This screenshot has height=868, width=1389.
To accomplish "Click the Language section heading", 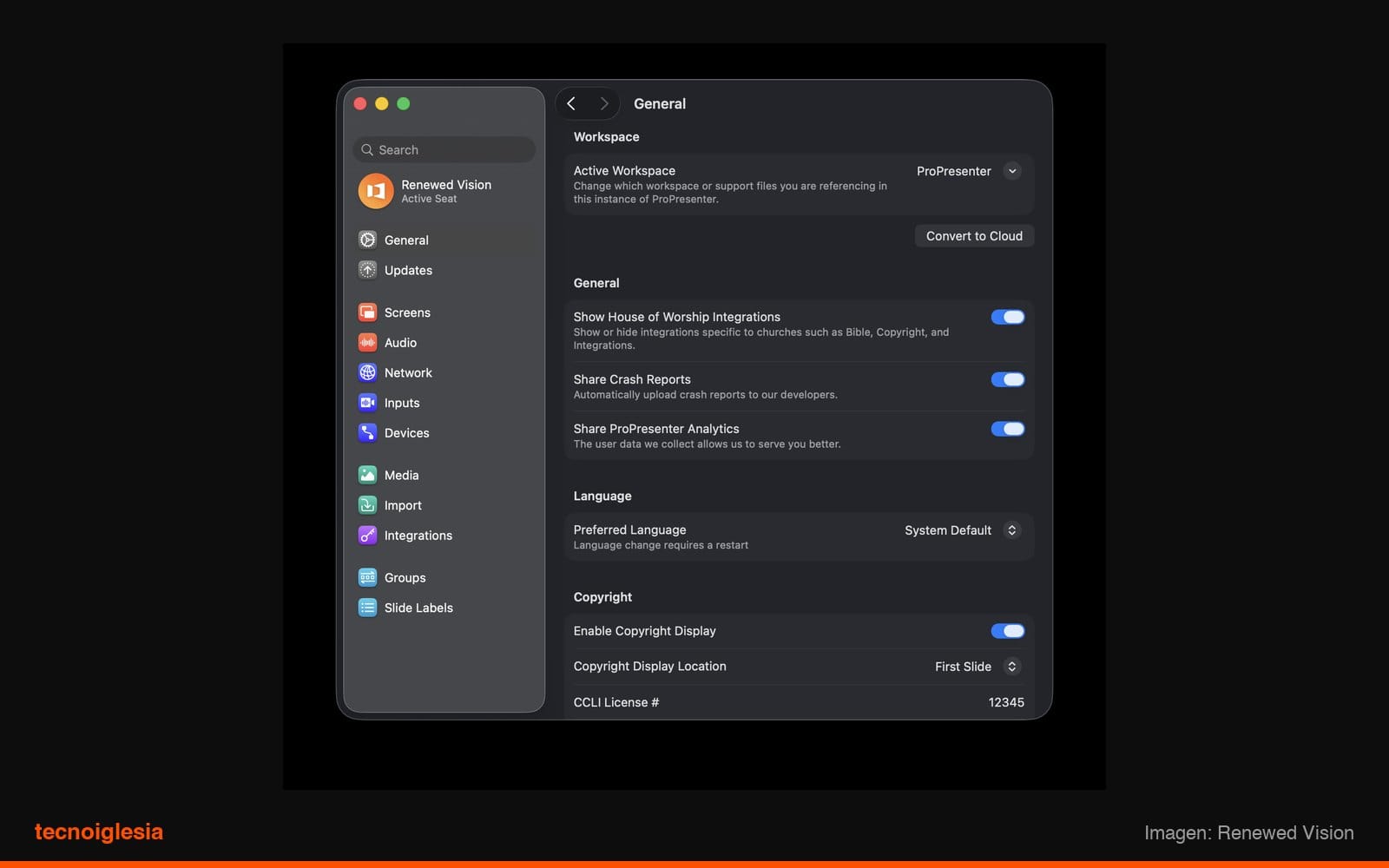I will pos(602,496).
